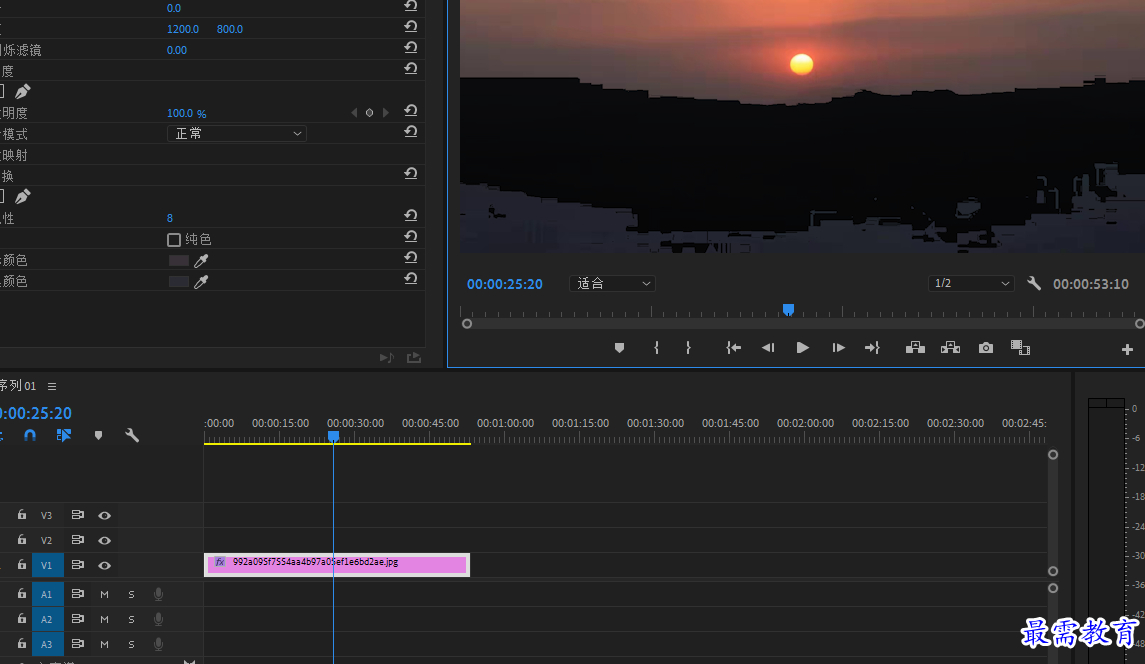1145x664 pixels.
Task: Solo audio track A1
Action: 131,595
